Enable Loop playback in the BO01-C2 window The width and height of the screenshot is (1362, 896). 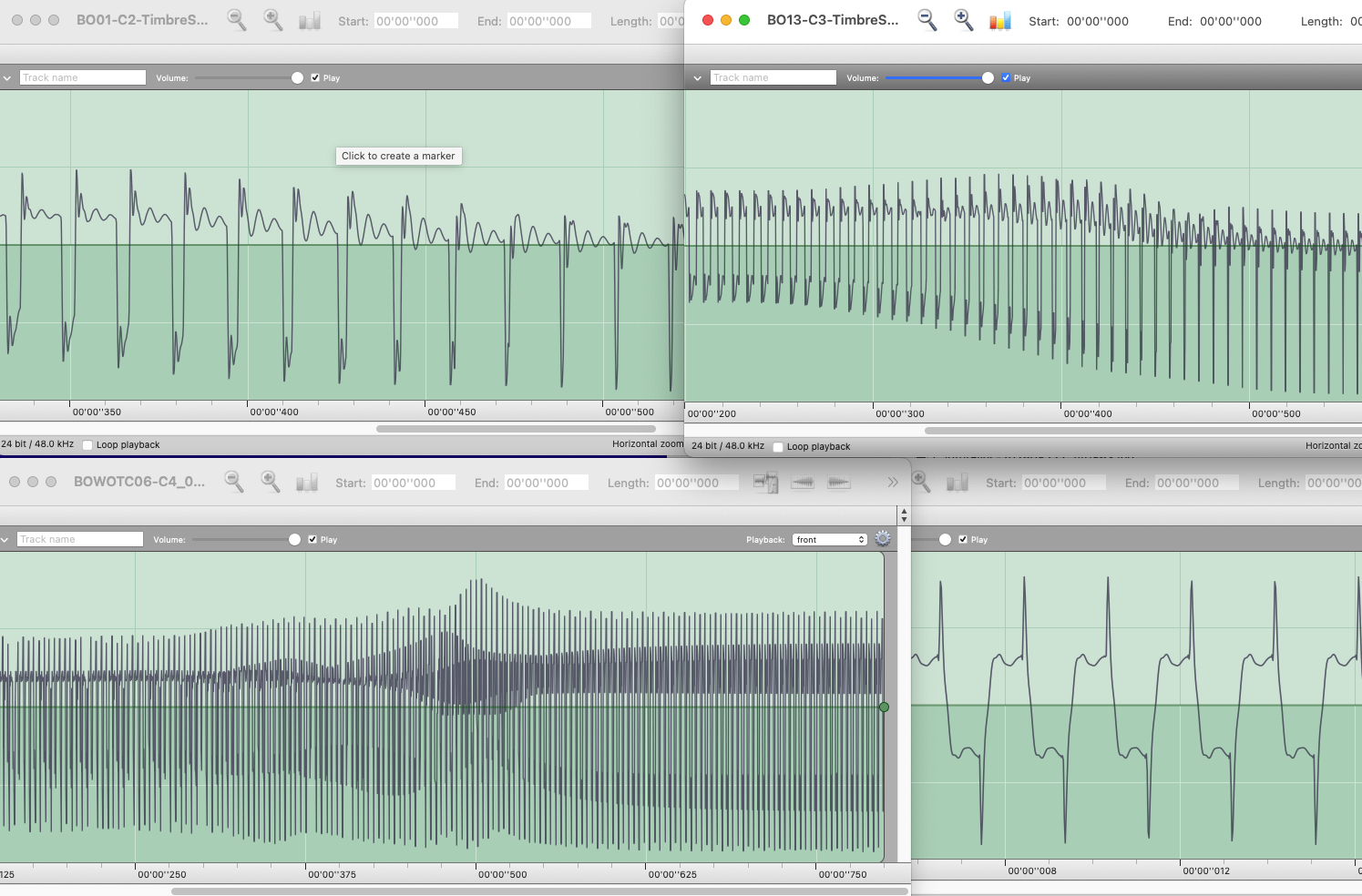[x=87, y=444]
